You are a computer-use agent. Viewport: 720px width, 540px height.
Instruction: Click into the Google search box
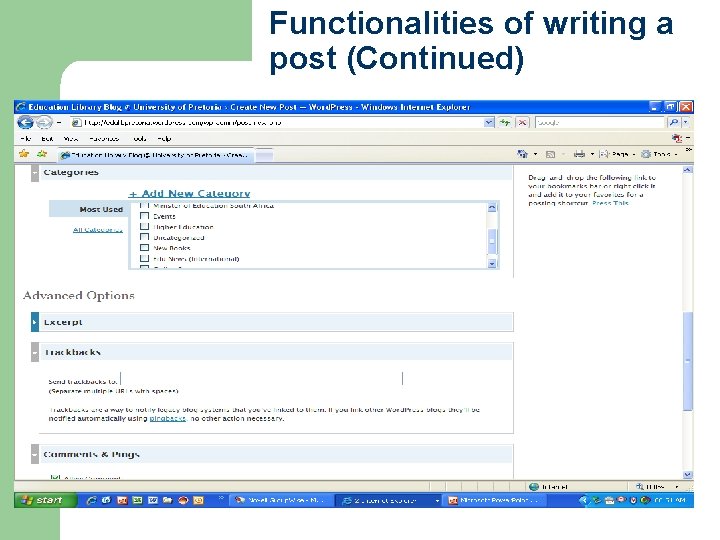pyautogui.click(x=600, y=123)
